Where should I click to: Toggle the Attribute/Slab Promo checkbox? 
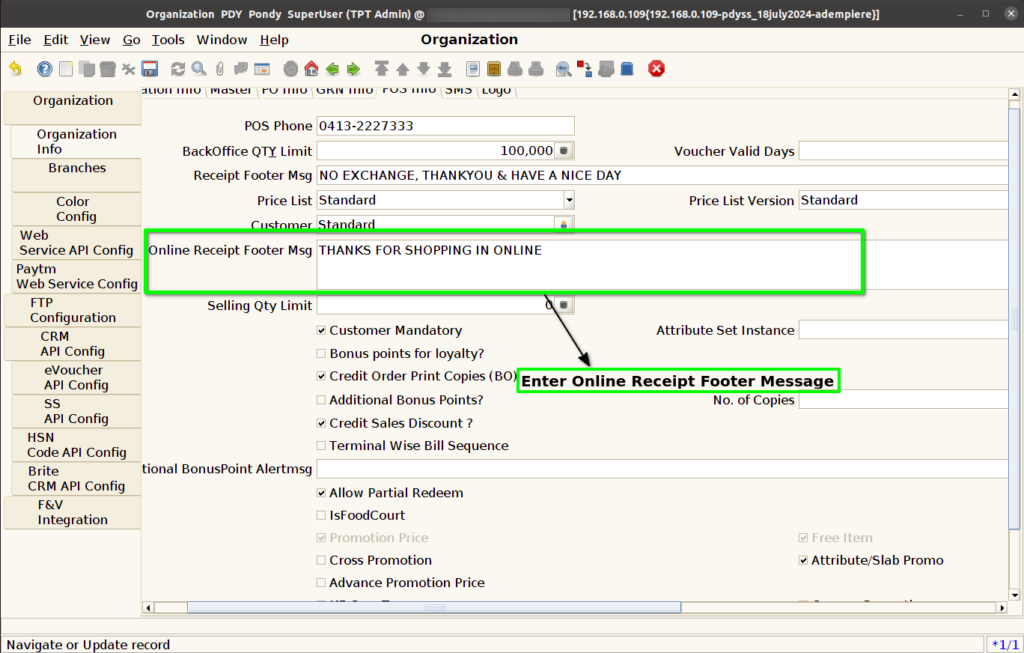click(803, 560)
